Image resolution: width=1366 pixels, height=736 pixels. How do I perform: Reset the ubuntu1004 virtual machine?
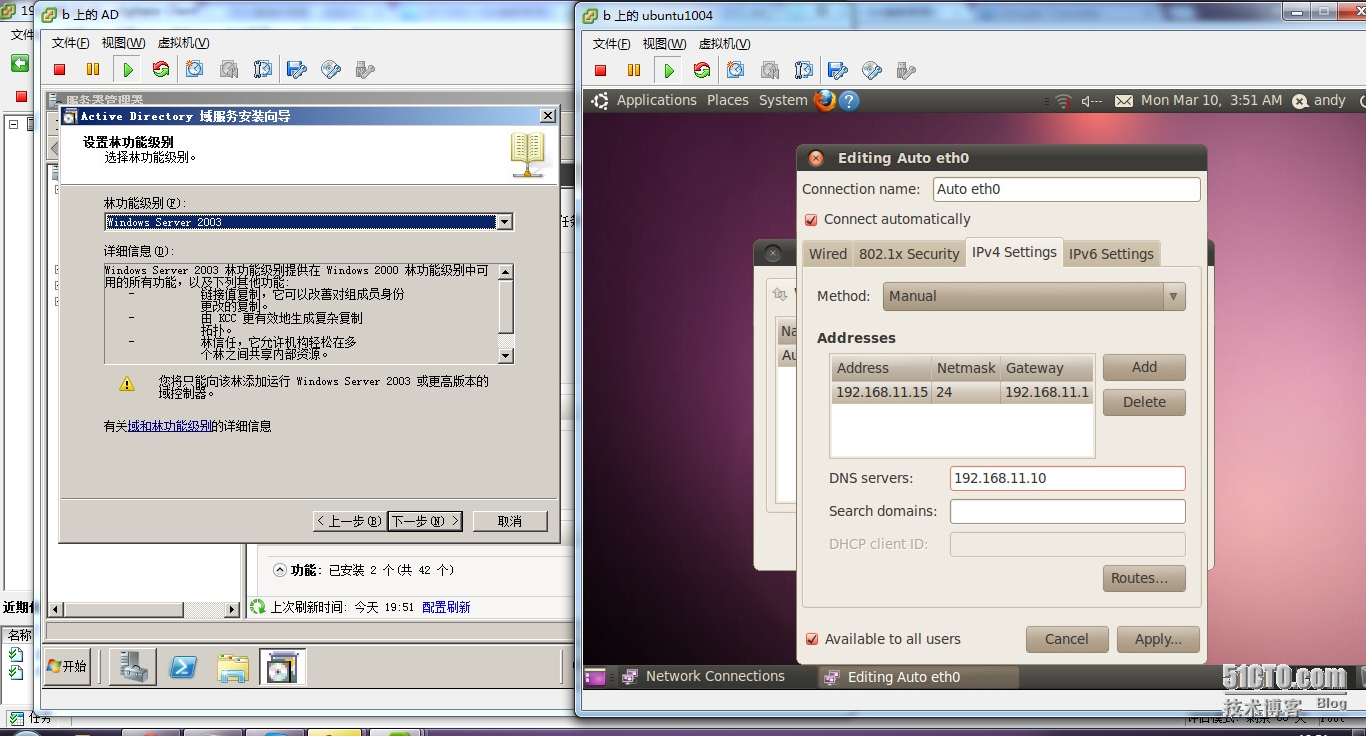[702, 70]
